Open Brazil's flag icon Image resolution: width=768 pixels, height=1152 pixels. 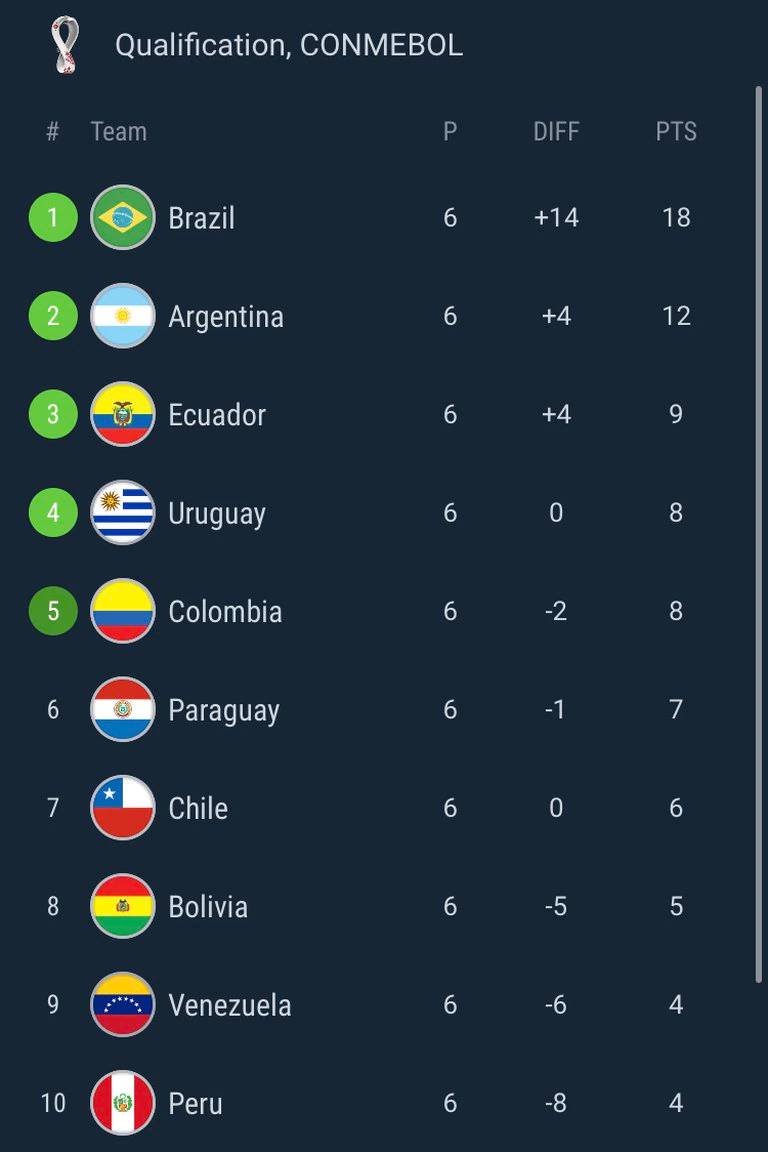click(x=123, y=217)
